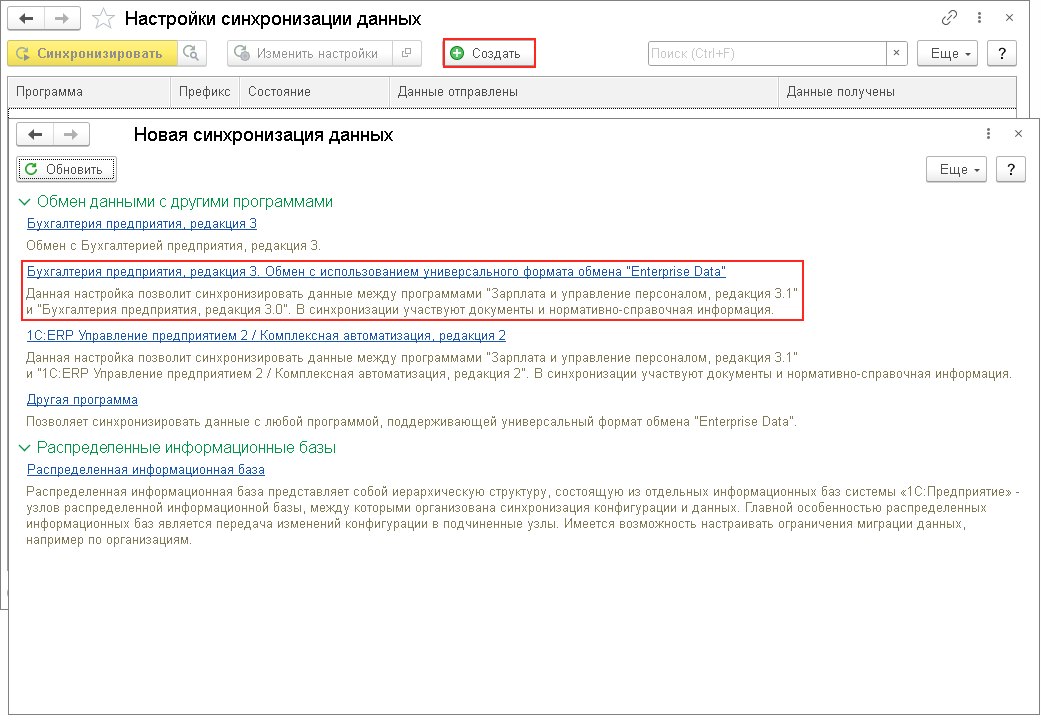Choose the Другая программа link
The image size is (1041, 716).
(x=82, y=400)
